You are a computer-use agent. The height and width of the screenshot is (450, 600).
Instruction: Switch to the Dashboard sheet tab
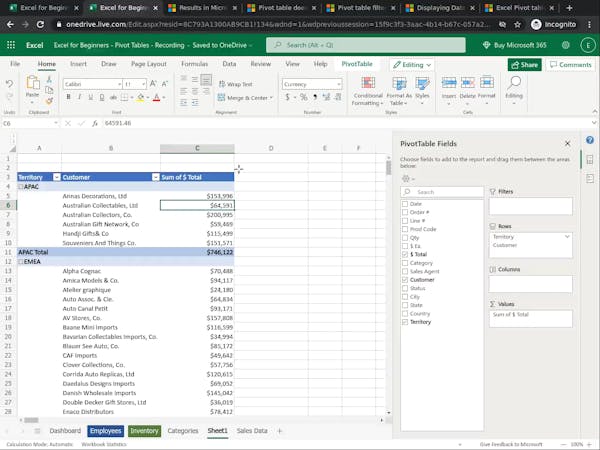point(65,431)
